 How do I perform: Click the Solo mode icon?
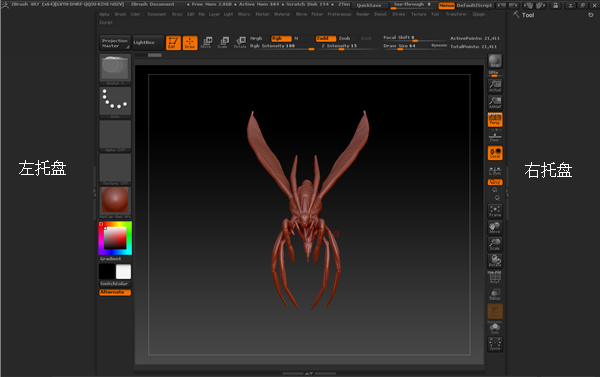tap(495, 328)
